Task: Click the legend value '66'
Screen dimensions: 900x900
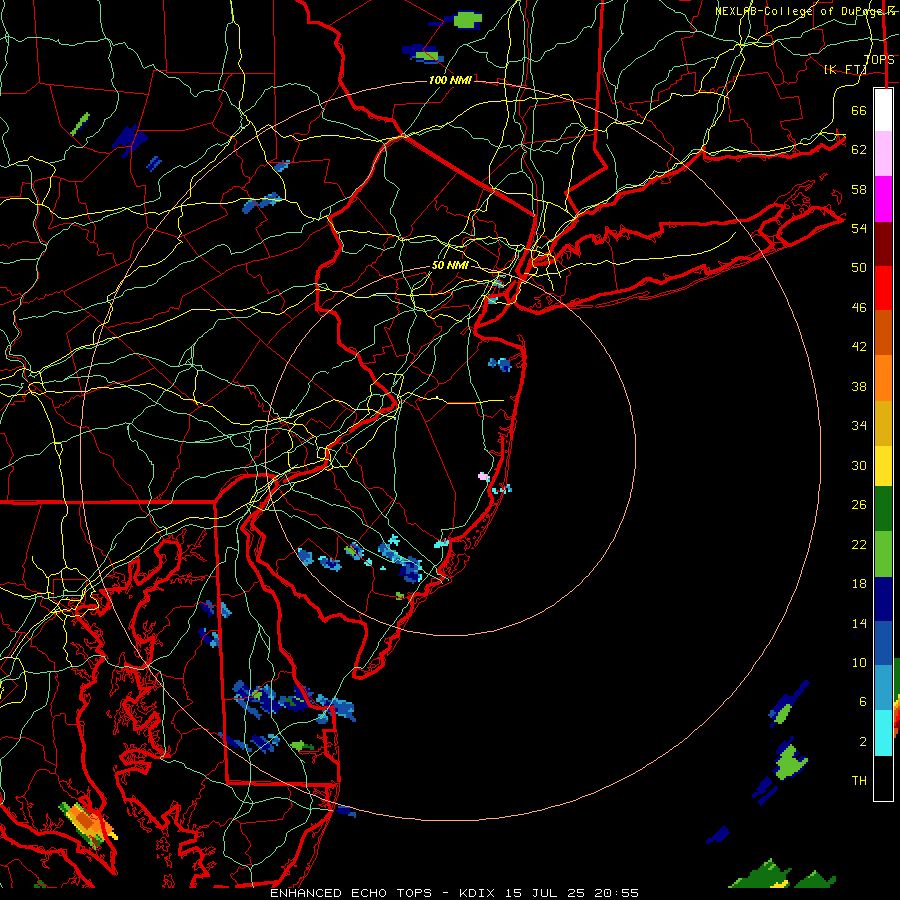Action: (859, 110)
